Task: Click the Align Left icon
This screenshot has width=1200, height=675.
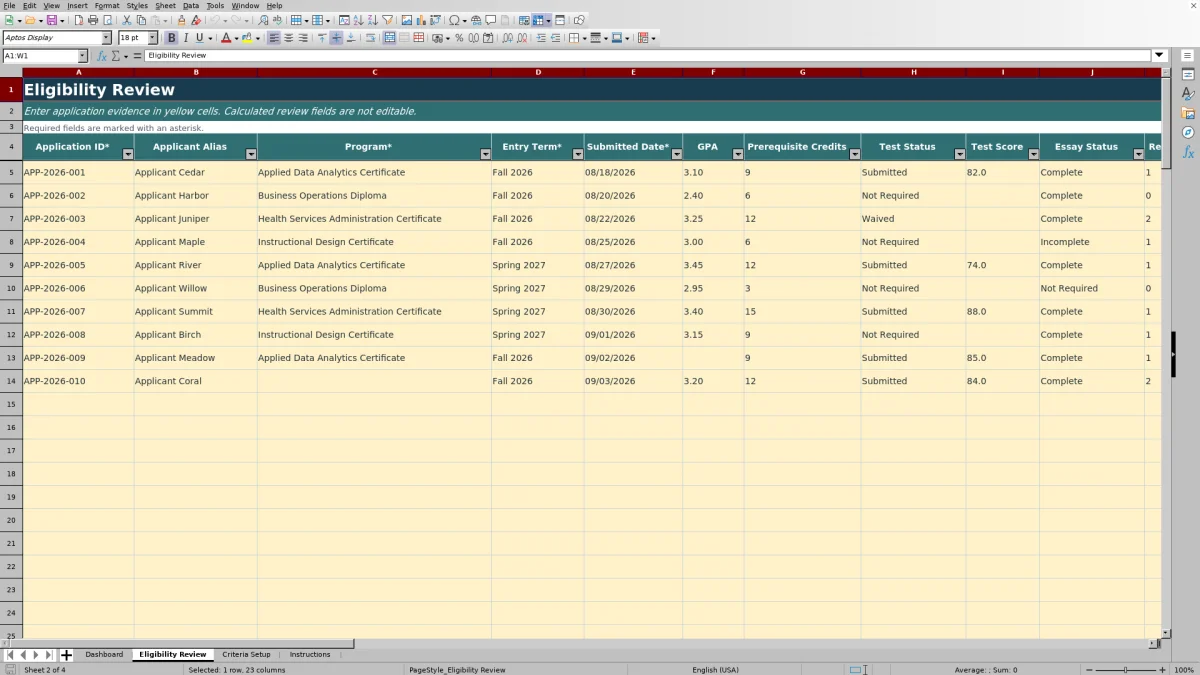Action: coord(274,38)
